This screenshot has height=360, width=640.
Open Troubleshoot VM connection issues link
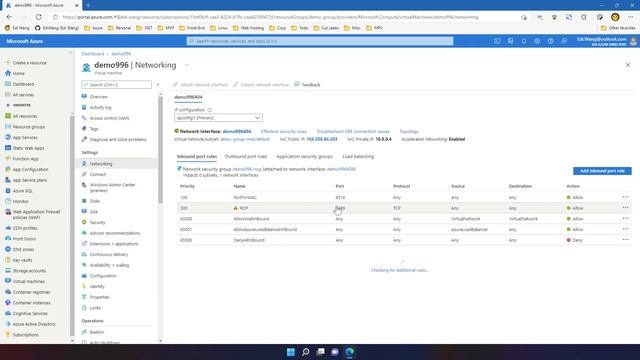(353, 131)
